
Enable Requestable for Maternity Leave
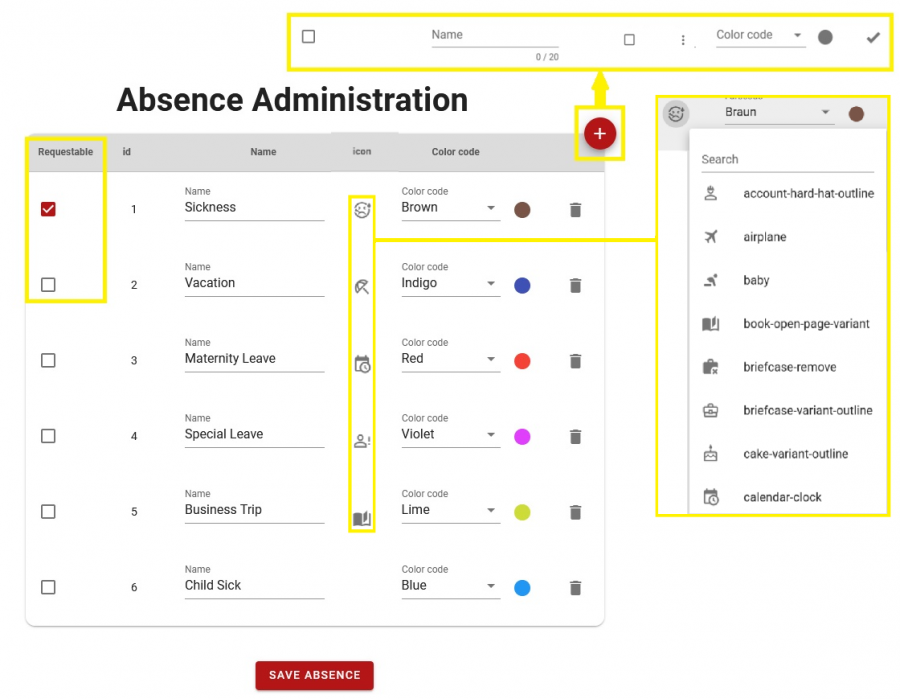48,360
